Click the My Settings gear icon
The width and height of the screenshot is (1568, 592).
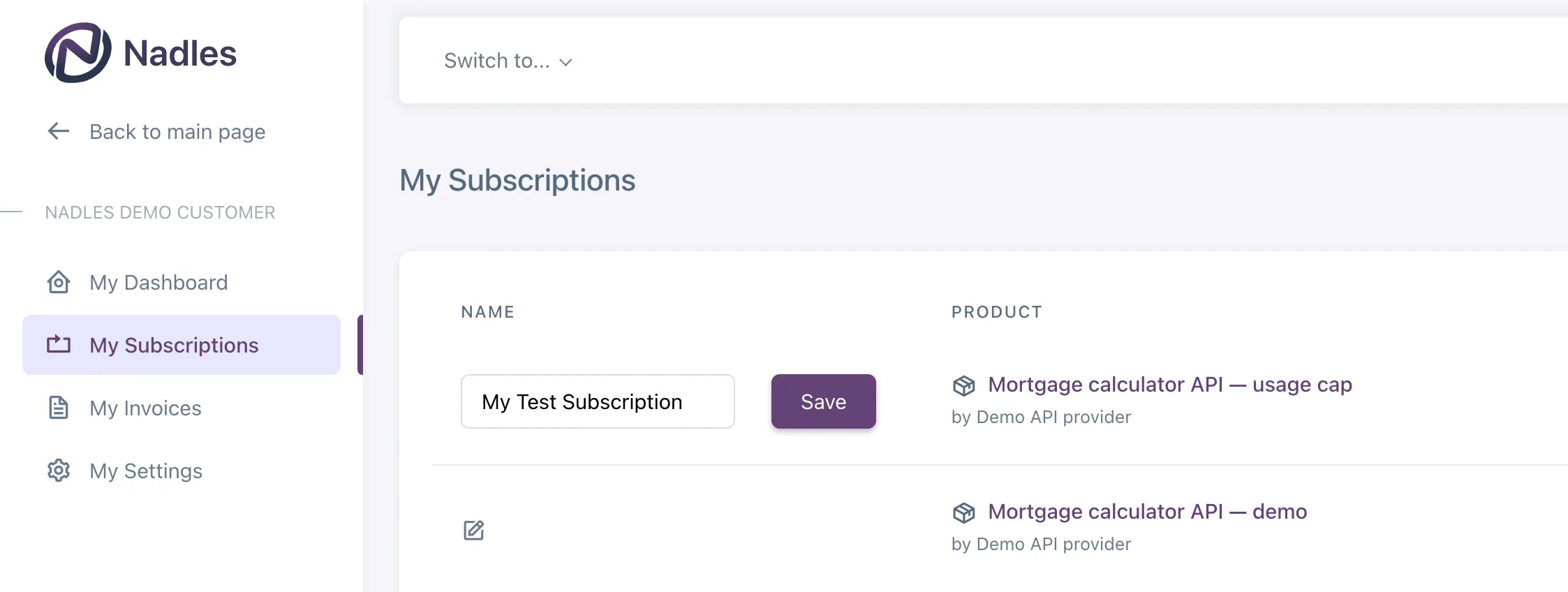pyautogui.click(x=59, y=471)
